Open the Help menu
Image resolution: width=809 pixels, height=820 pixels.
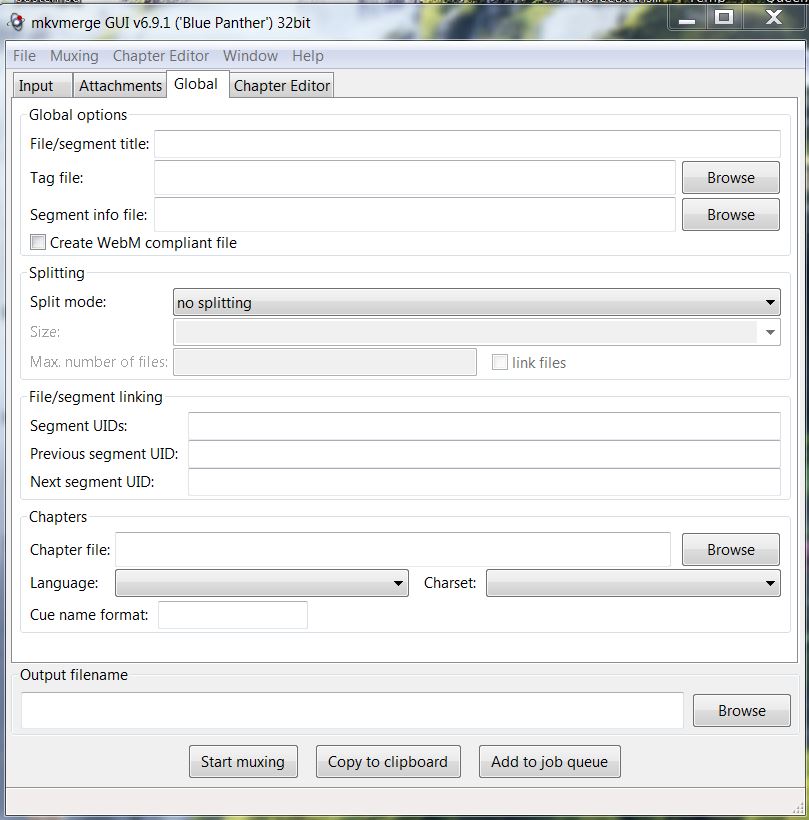pos(307,55)
